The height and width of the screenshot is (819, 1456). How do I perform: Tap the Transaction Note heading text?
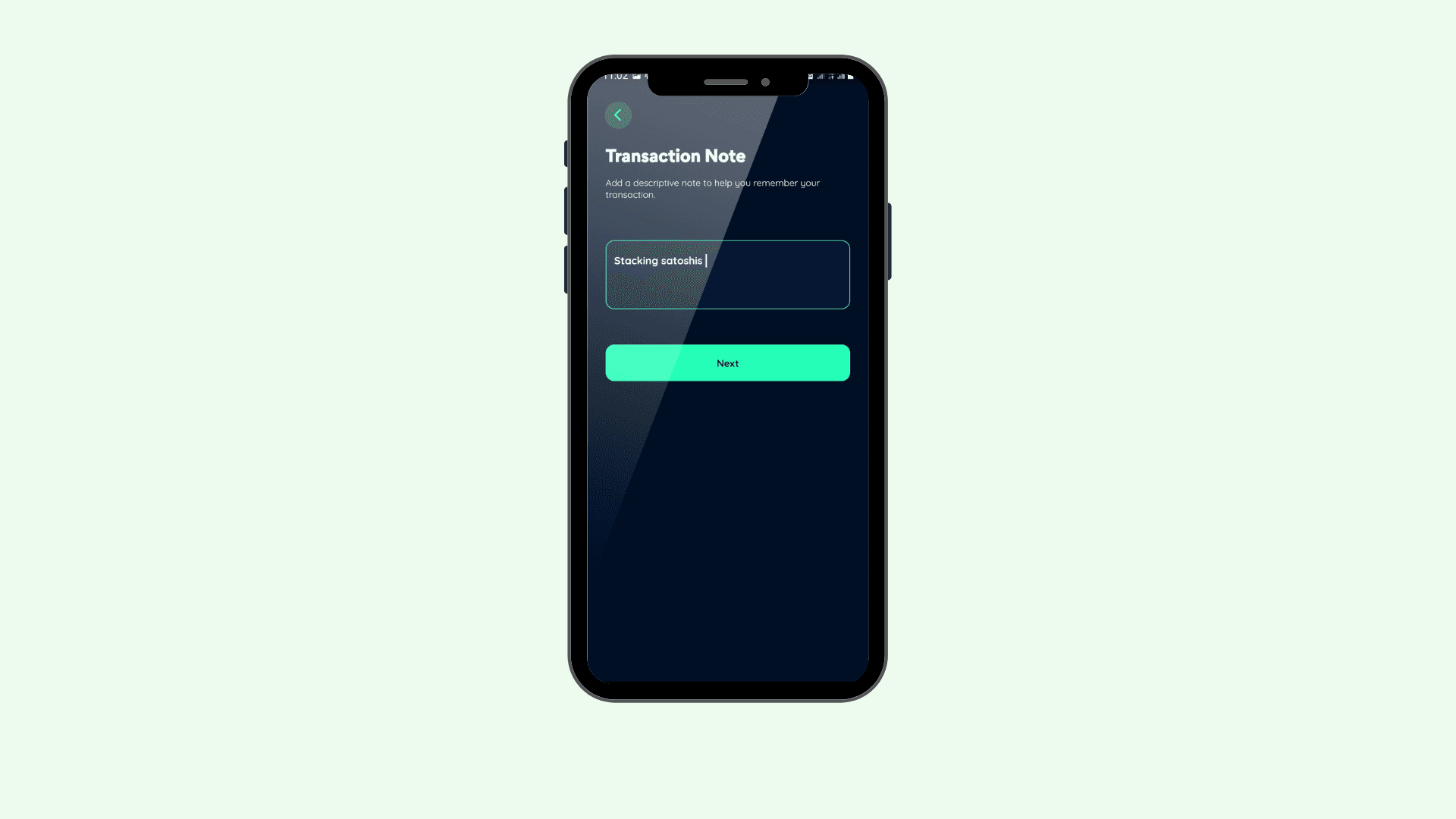(675, 156)
